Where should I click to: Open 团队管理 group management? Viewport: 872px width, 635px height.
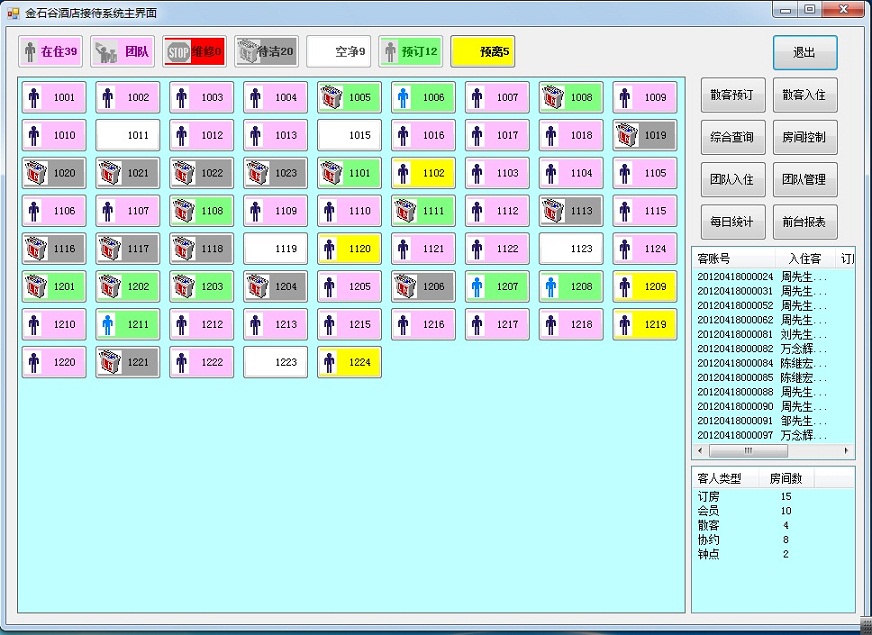(805, 180)
